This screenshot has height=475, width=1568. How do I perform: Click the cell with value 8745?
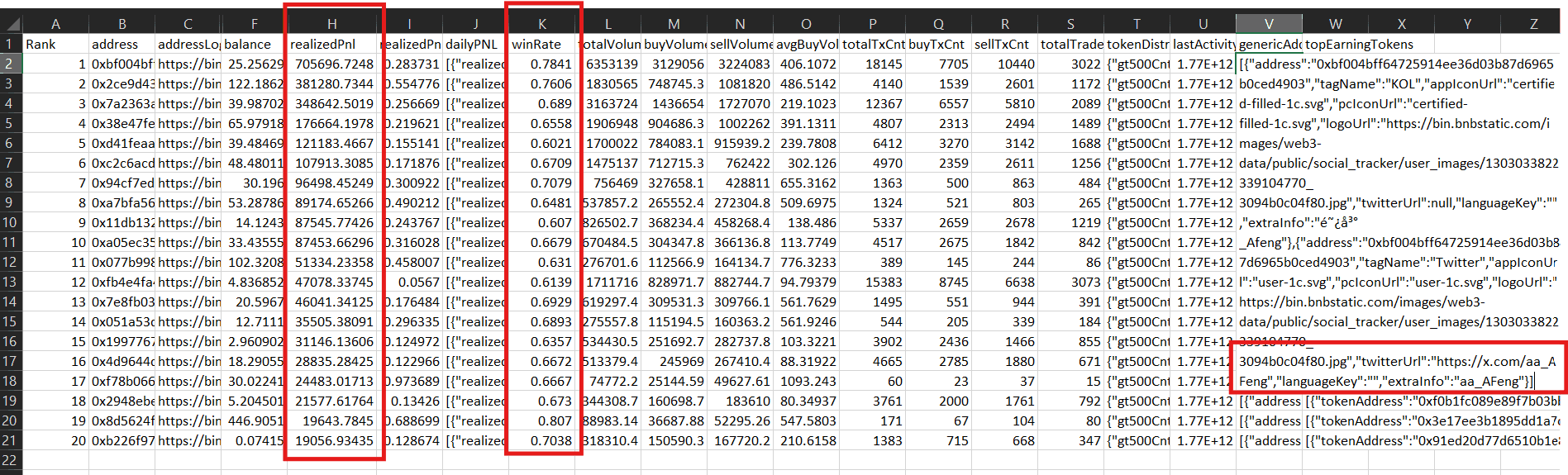(x=938, y=282)
